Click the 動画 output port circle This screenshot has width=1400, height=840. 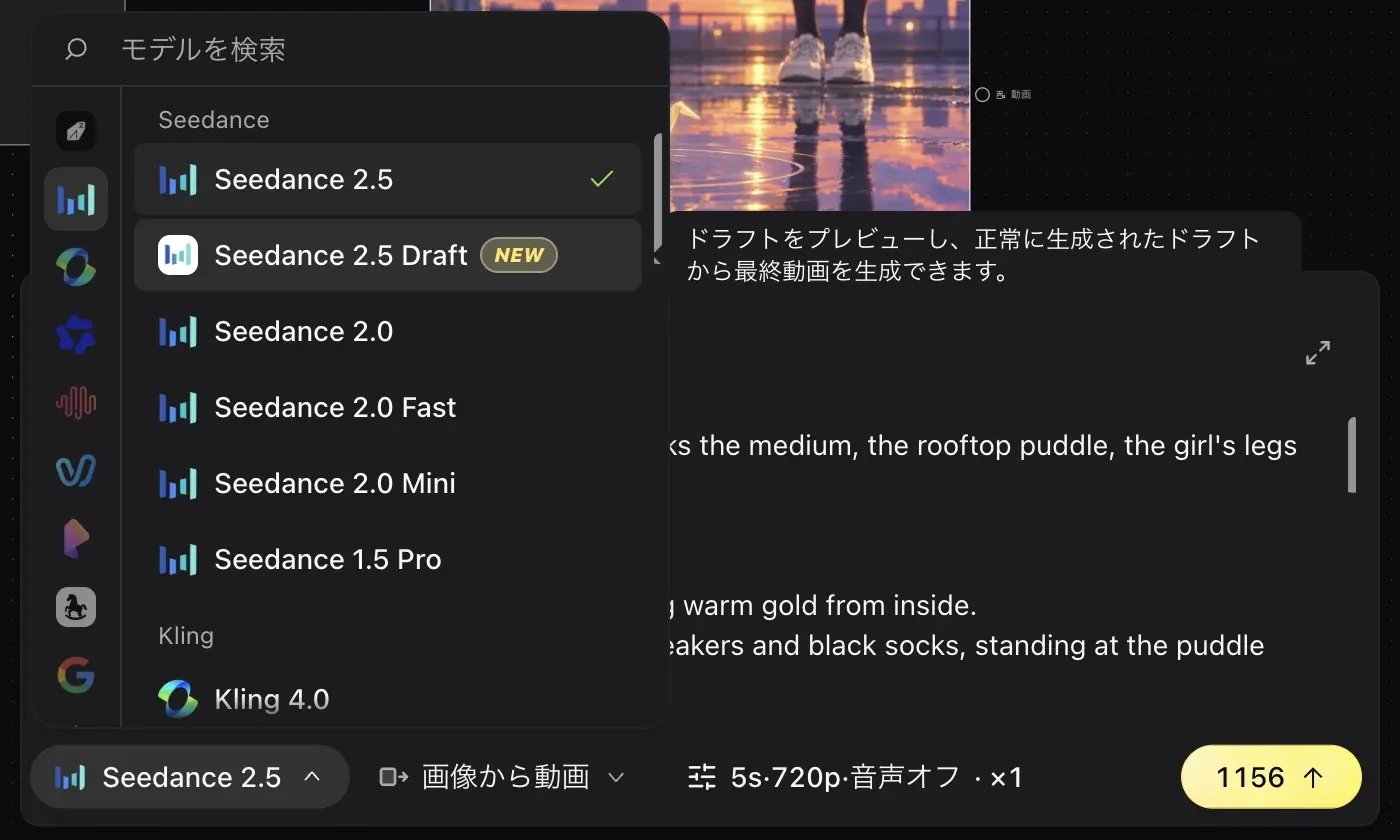coord(982,94)
